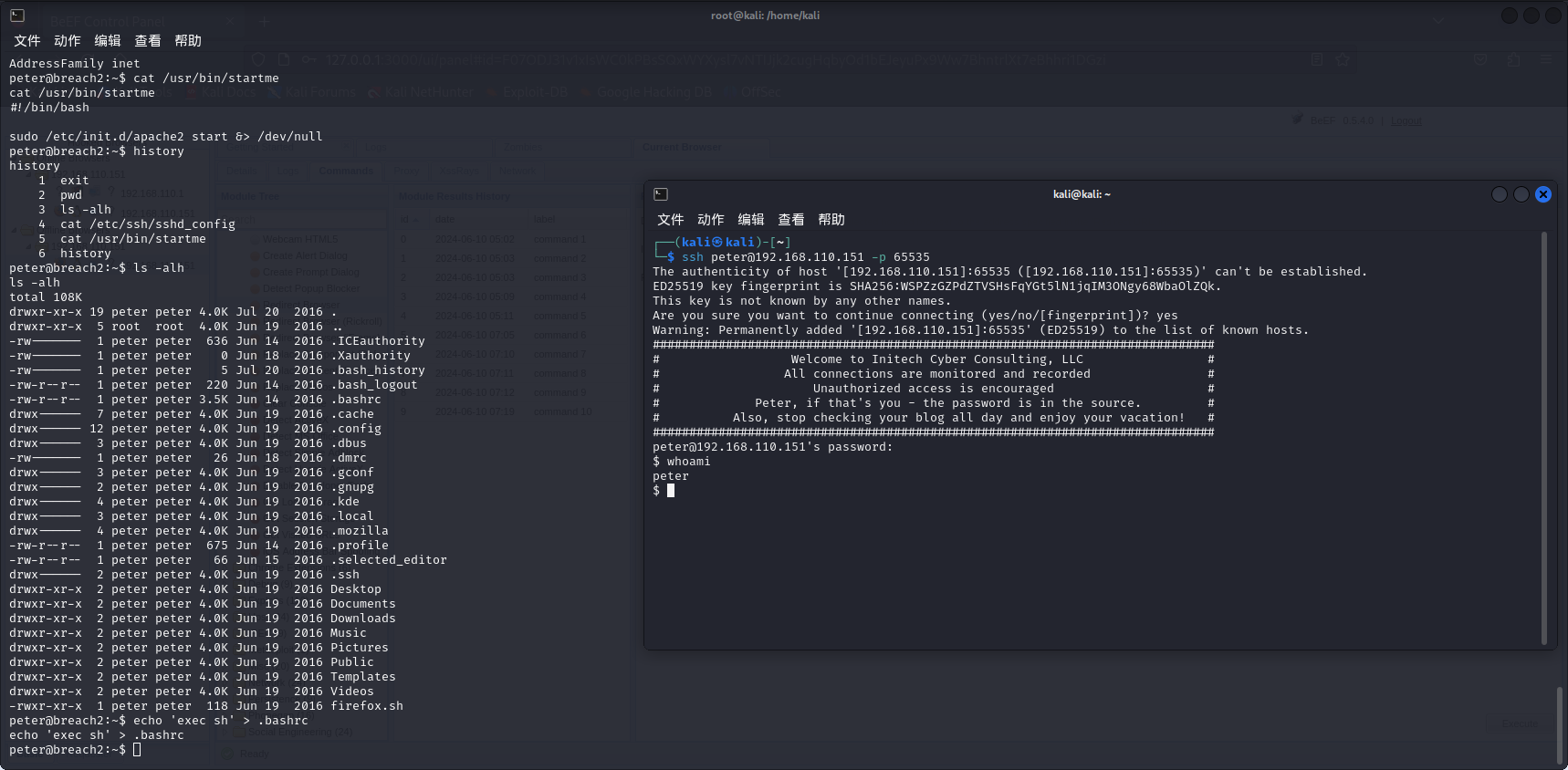Click the terminal icon in root@kali window title bar
Image resolution: width=1568 pixels, height=770 pixels.
pos(17,16)
